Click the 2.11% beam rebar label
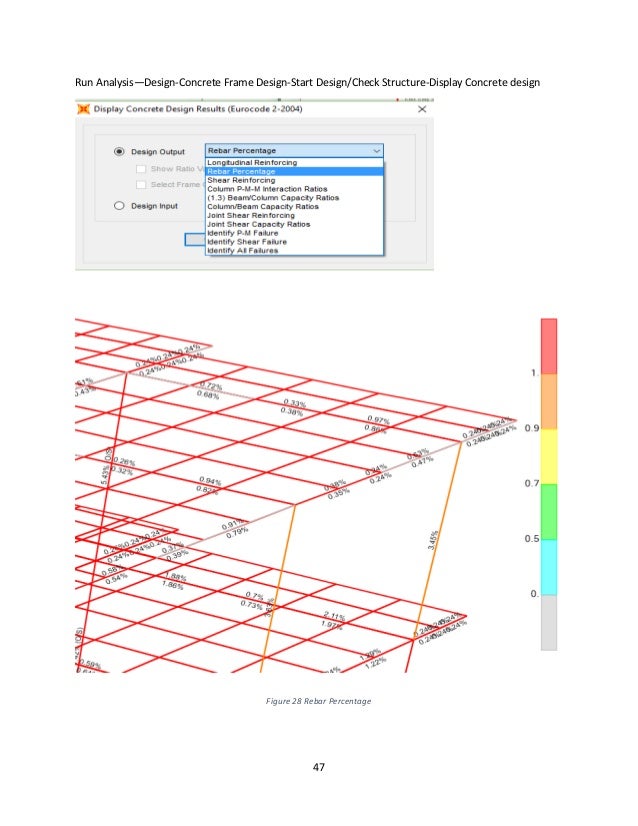 point(335,616)
